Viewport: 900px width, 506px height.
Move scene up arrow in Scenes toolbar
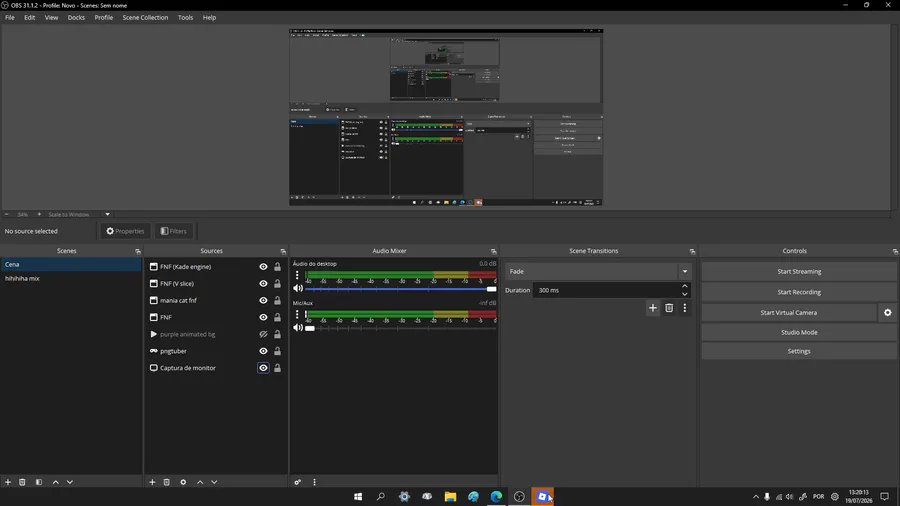click(56, 482)
